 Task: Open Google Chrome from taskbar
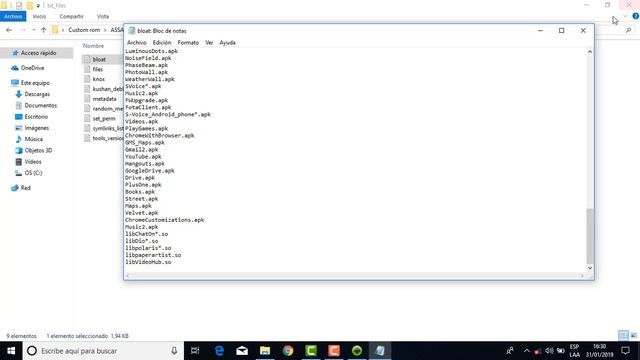tap(288, 351)
